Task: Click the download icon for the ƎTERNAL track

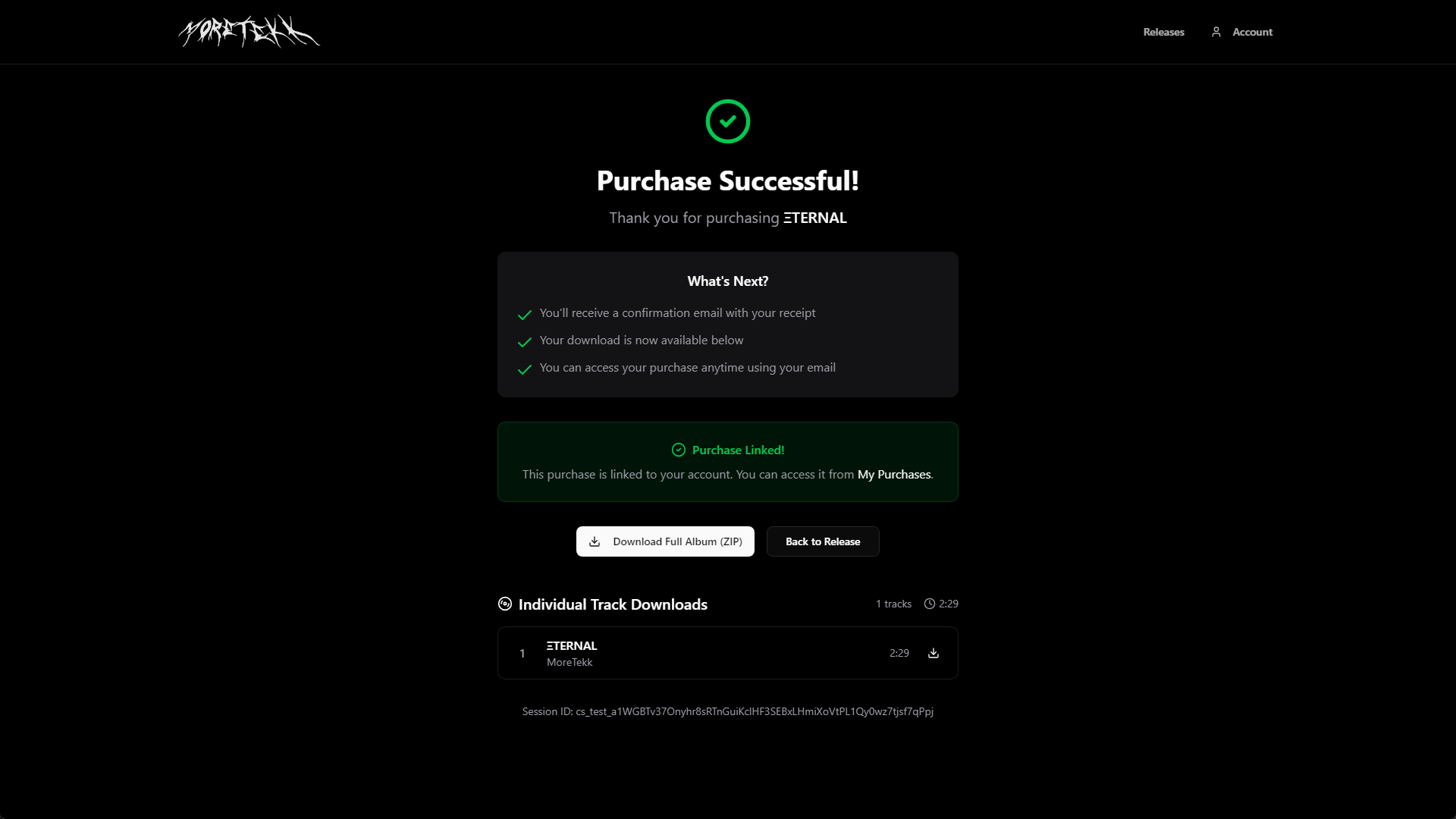Action: point(933,653)
